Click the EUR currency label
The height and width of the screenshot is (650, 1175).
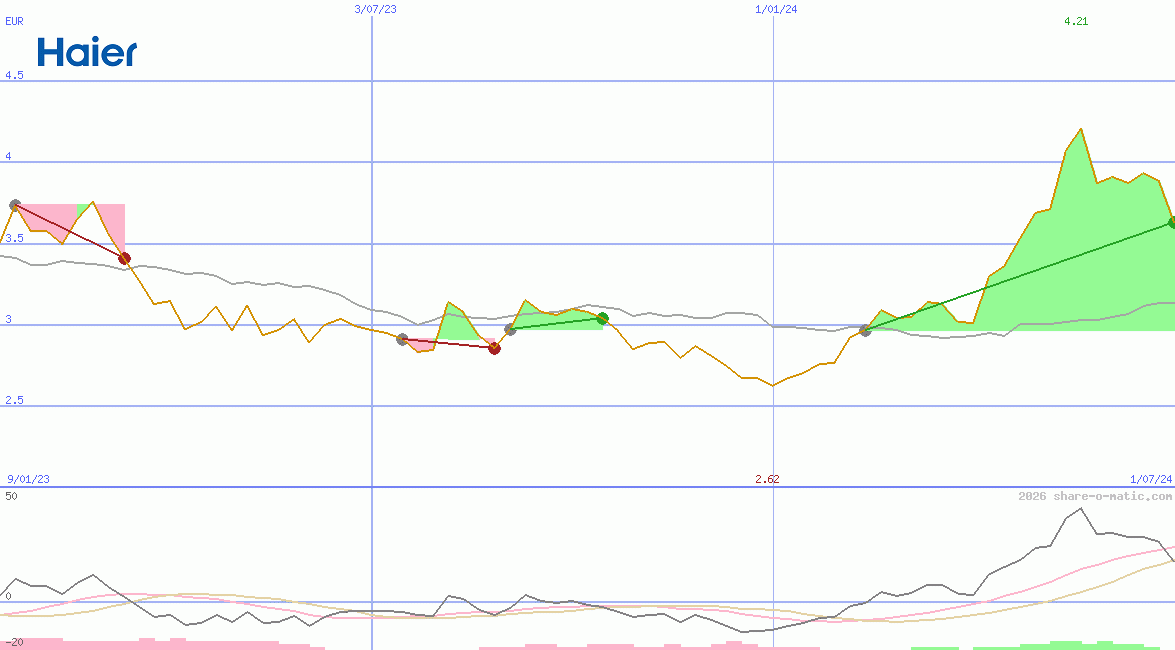(14, 21)
